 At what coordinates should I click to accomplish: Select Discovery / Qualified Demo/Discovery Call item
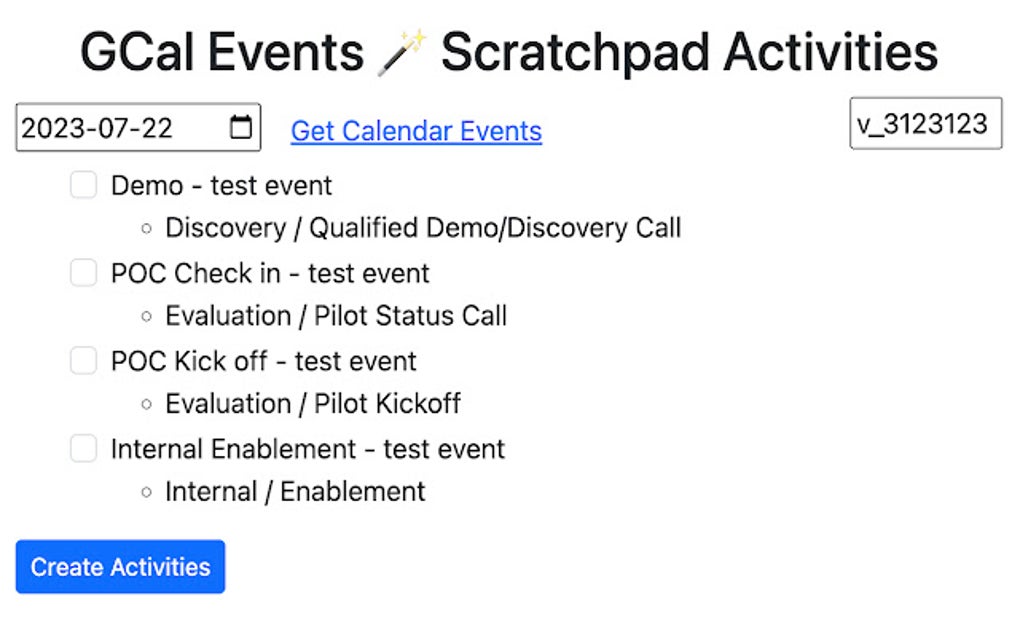[x=423, y=228]
